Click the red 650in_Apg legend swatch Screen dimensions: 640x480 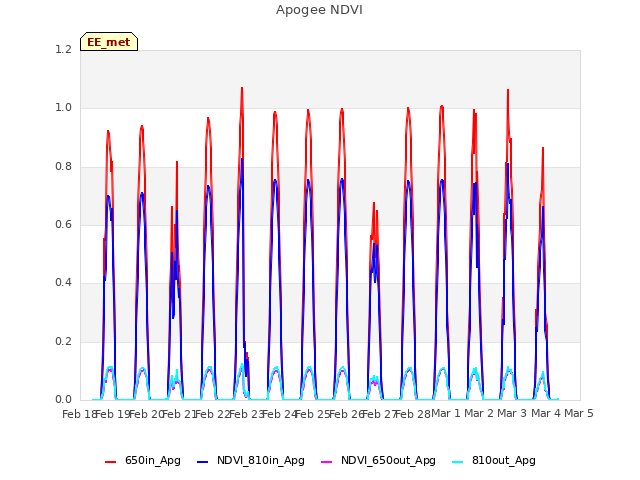coord(111,462)
